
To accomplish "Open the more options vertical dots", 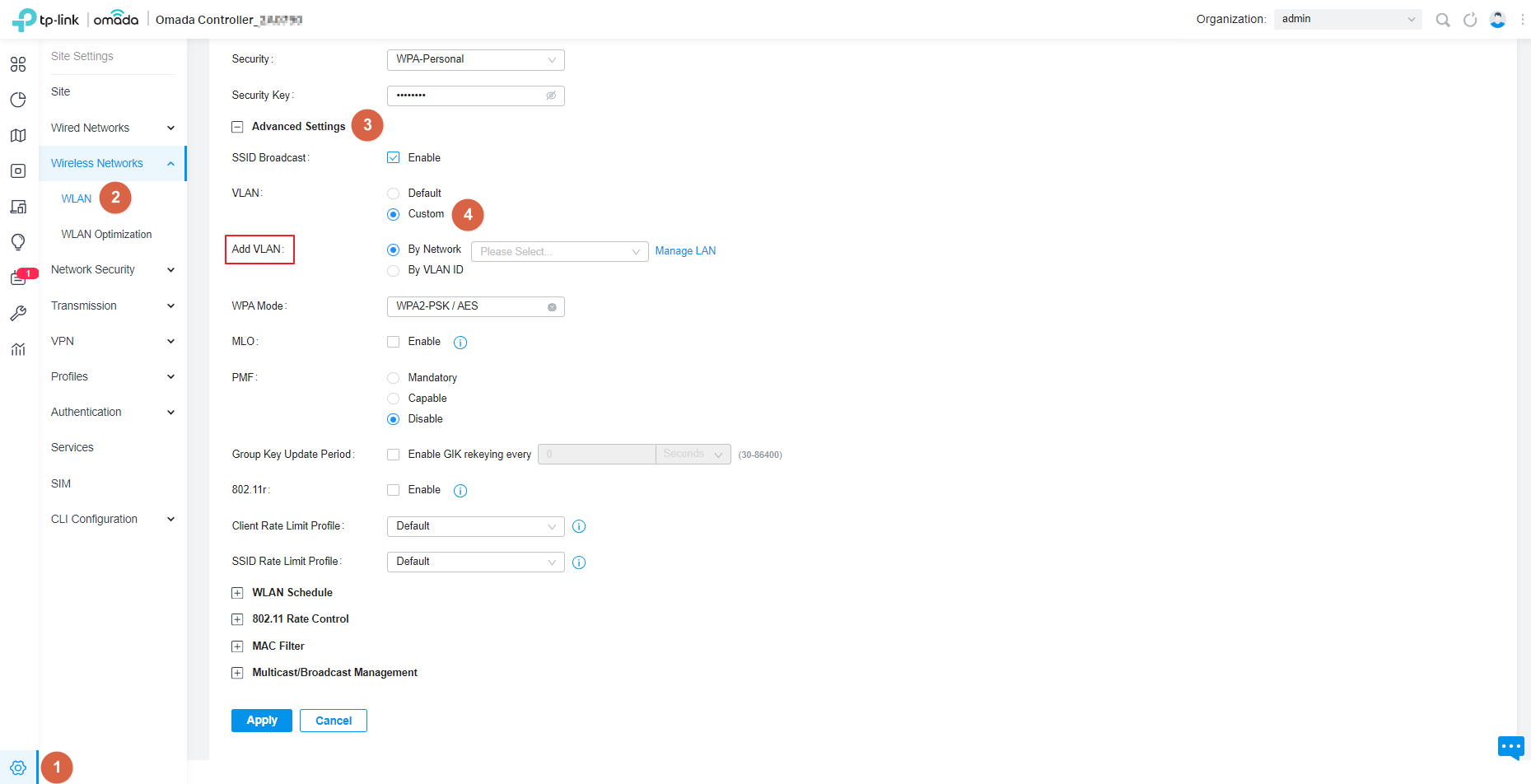I will (1522, 20).
